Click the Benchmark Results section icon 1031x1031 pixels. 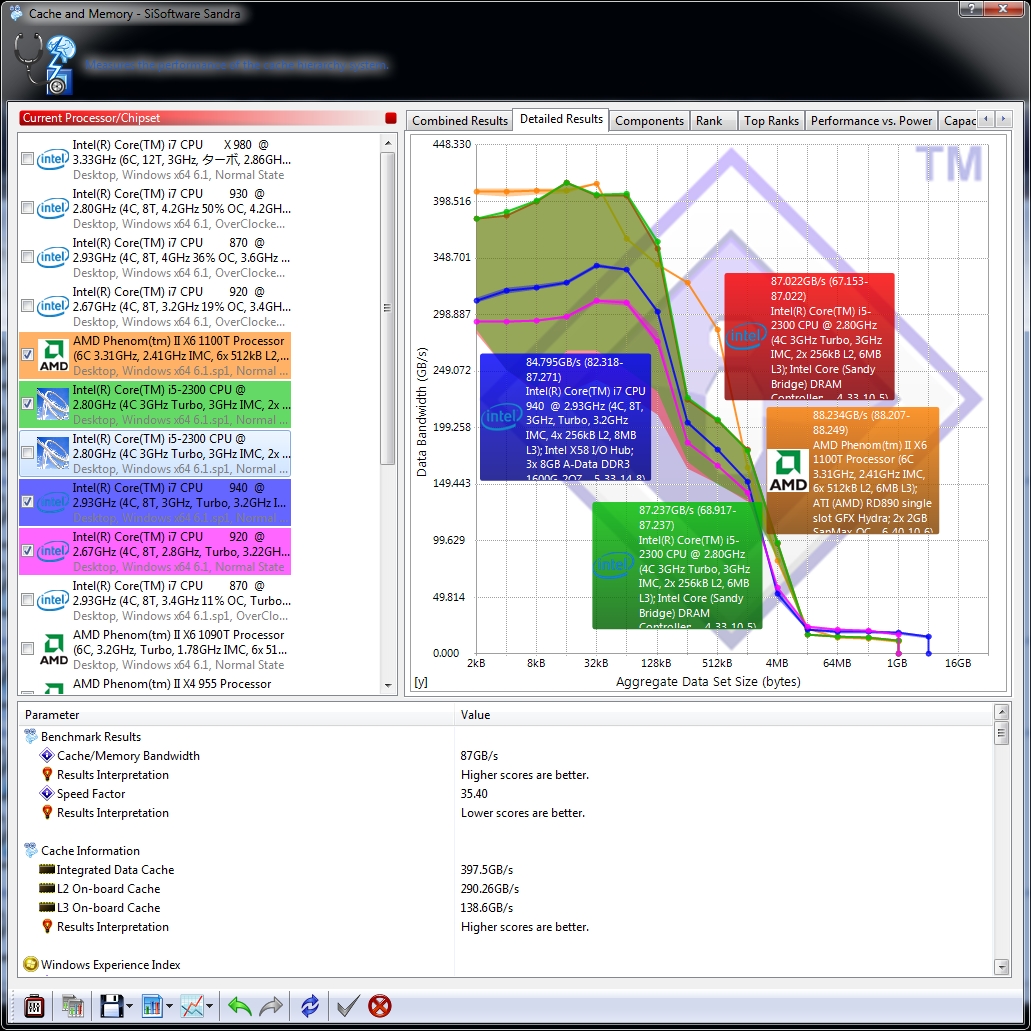30,736
